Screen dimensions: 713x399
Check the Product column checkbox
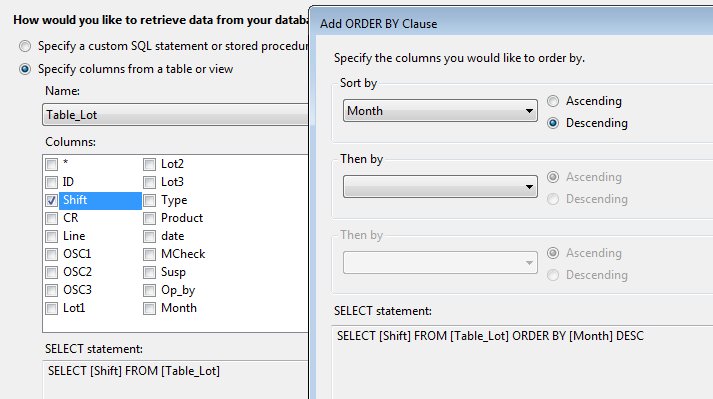click(x=149, y=218)
